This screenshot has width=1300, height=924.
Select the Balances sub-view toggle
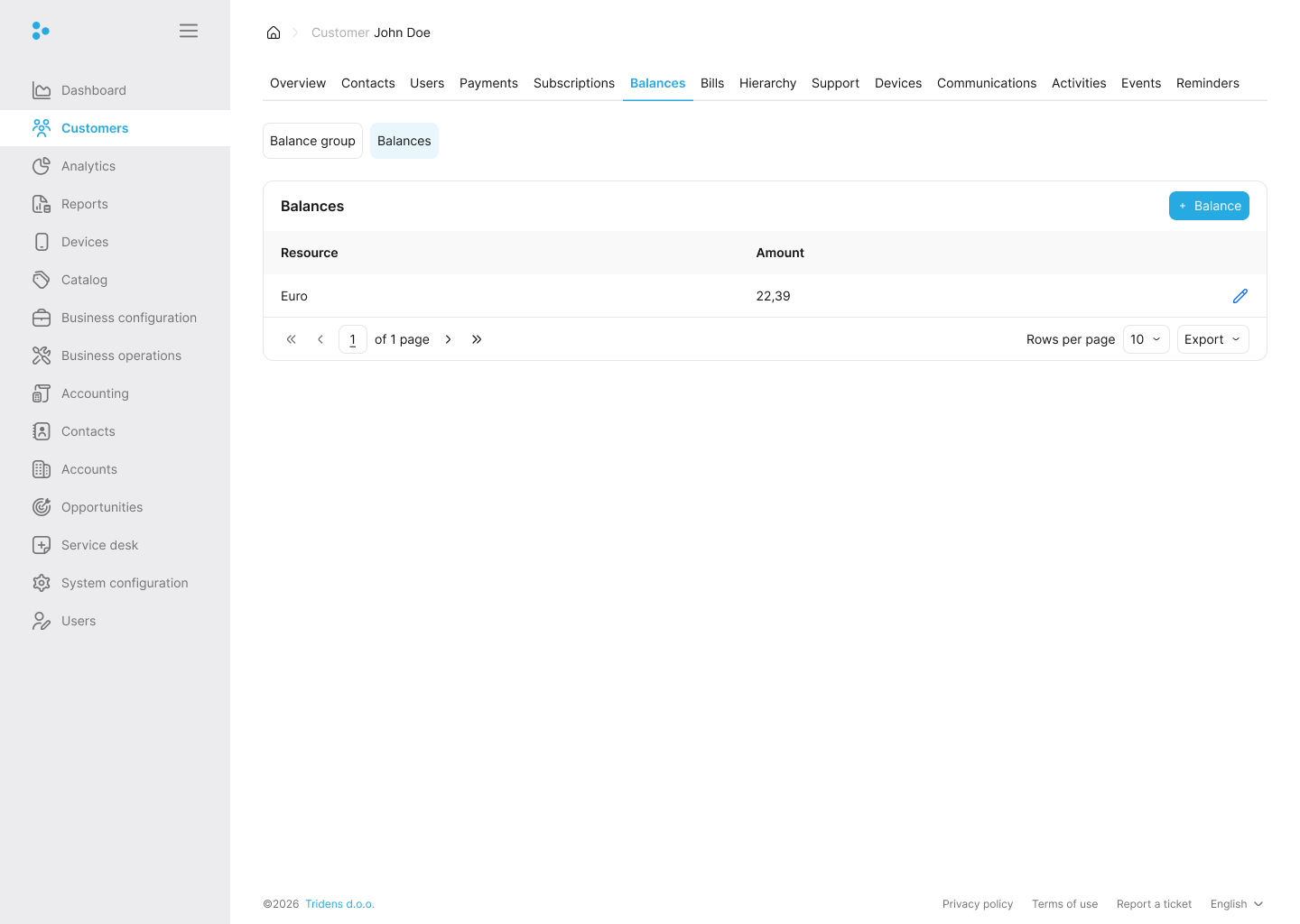click(x=404, y=141)
